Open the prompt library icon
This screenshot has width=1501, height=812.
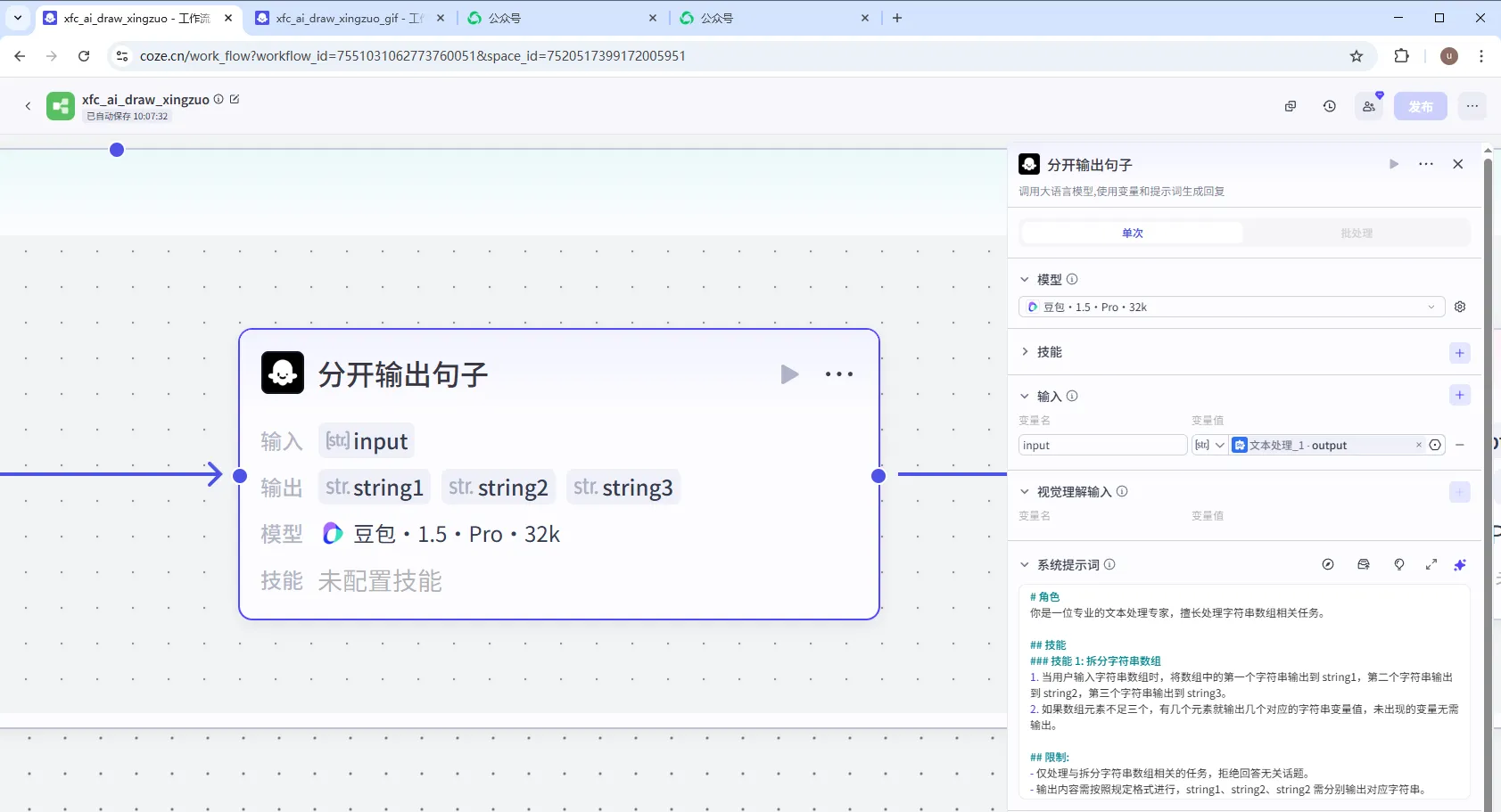[x=1364, y=564]
